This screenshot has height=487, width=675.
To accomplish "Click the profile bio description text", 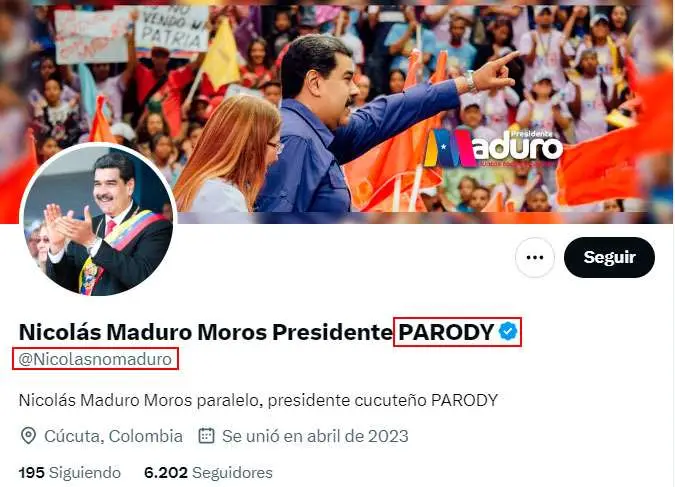I will click(258, 400).
